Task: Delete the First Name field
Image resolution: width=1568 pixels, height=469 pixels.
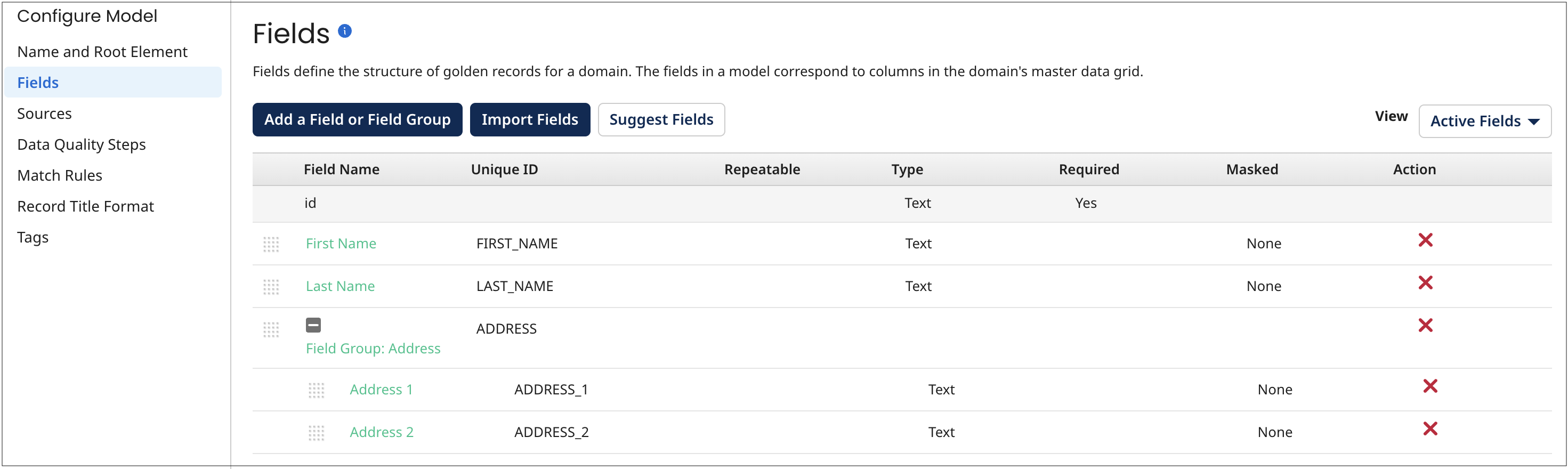Action: [x=1426, y=240]
